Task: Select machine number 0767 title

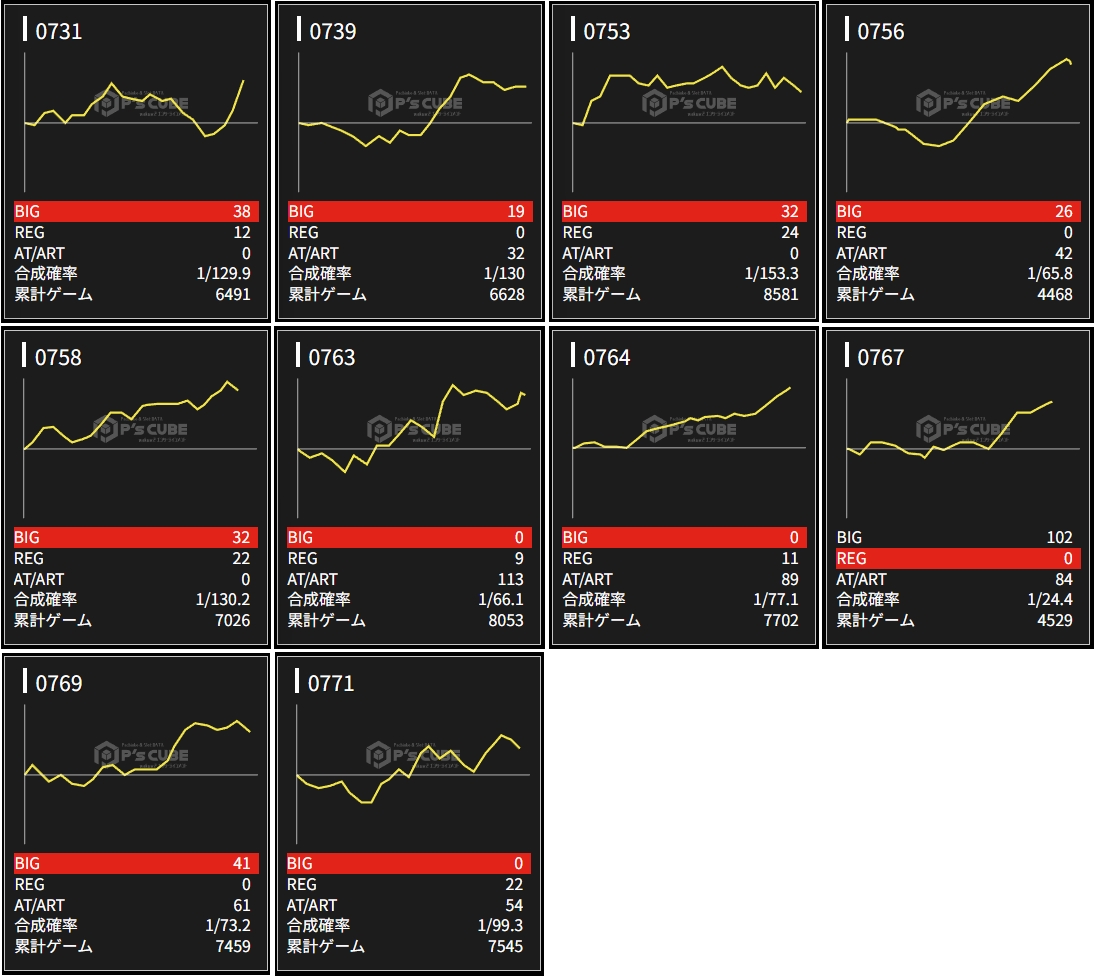Action: click(881, 357)
